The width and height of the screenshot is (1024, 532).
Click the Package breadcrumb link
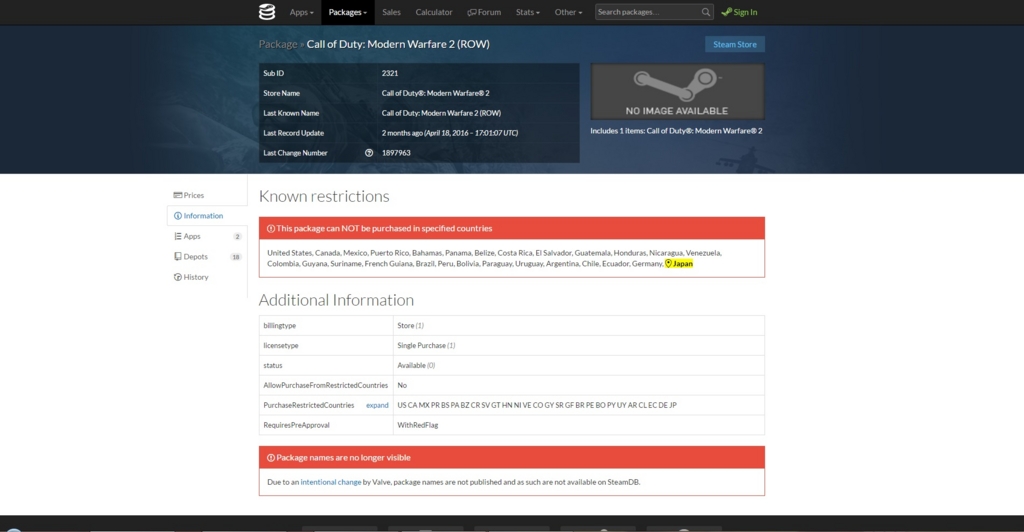tap(278, 44)
